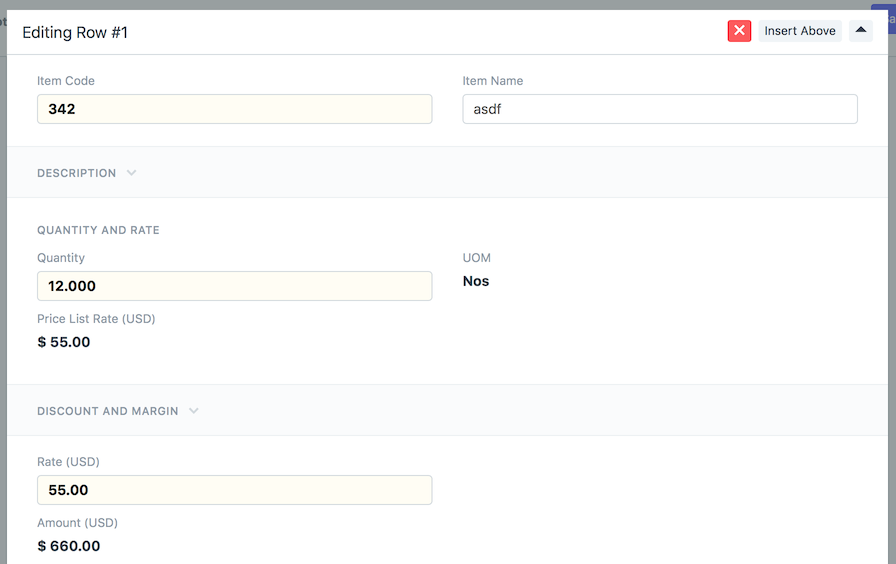
Task: Click the QUANTITY AND RATE section heading
Action: click(98, 230)
